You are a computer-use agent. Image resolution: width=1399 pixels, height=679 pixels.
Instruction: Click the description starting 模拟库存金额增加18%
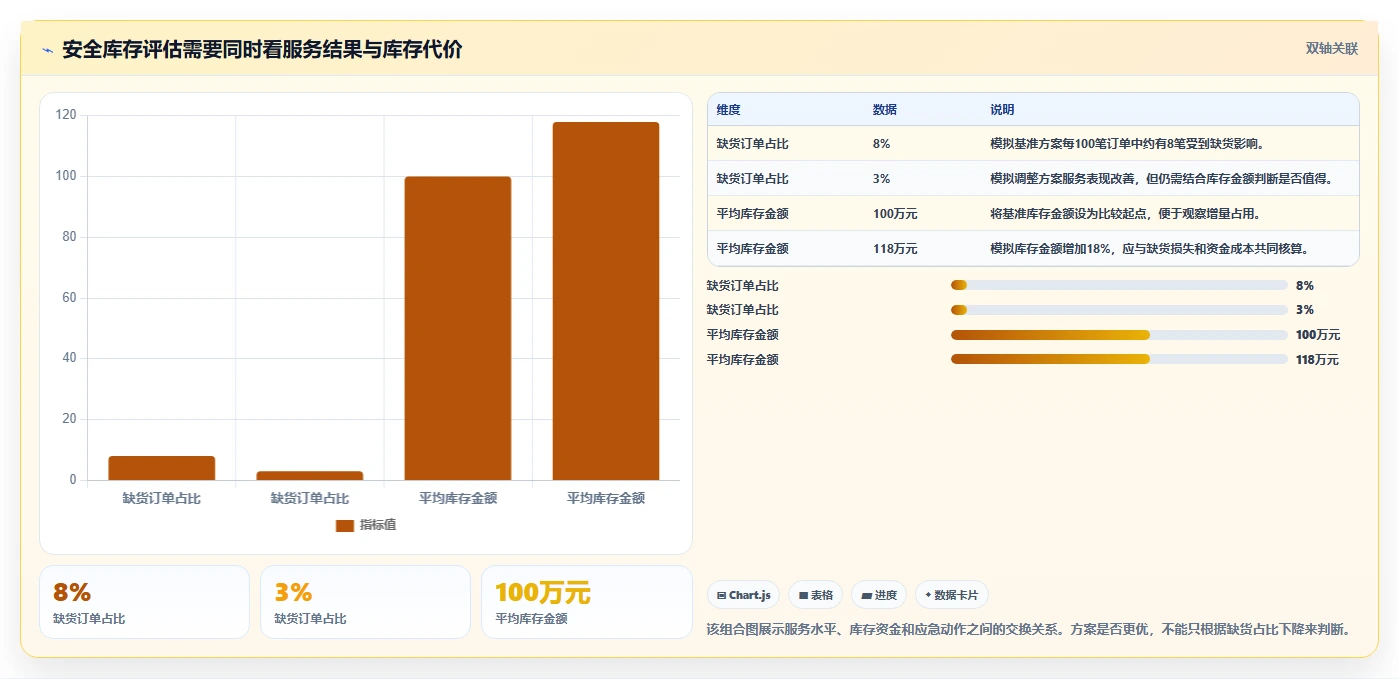pyautogui.click(x=1150, y=249)
